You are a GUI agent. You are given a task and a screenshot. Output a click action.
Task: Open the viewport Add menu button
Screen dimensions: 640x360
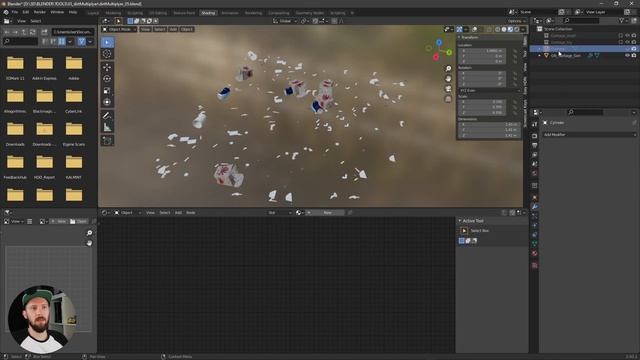pos(173,29)
